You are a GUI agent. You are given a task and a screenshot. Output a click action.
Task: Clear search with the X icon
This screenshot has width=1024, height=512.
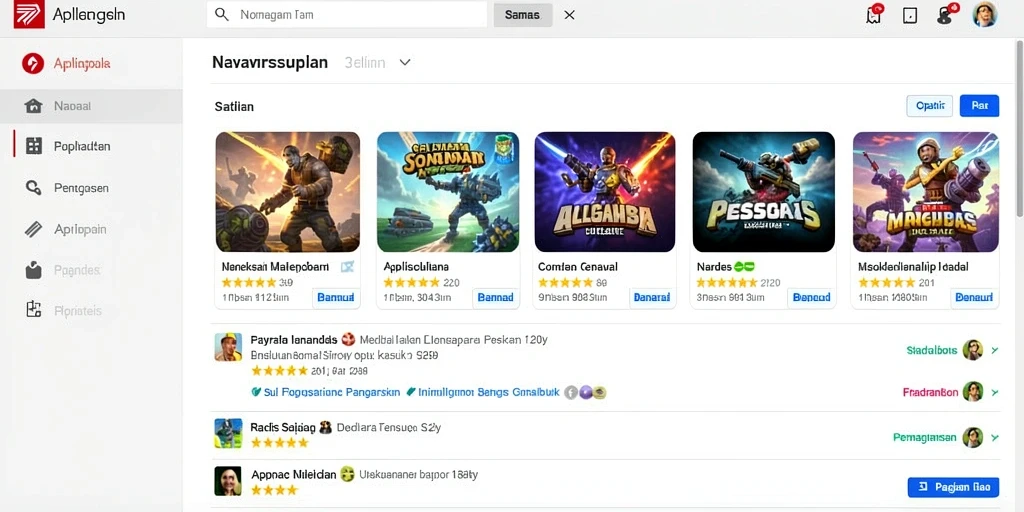569,15
